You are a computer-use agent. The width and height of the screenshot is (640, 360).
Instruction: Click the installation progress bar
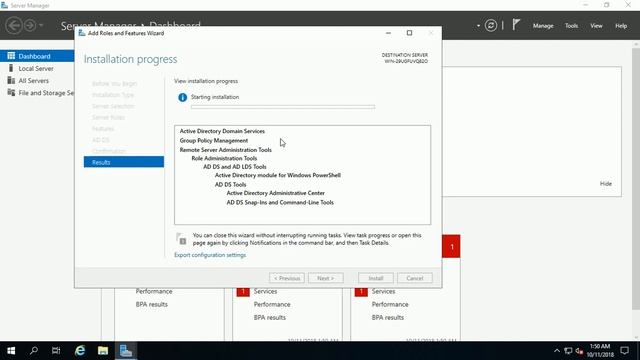point(282,107)
